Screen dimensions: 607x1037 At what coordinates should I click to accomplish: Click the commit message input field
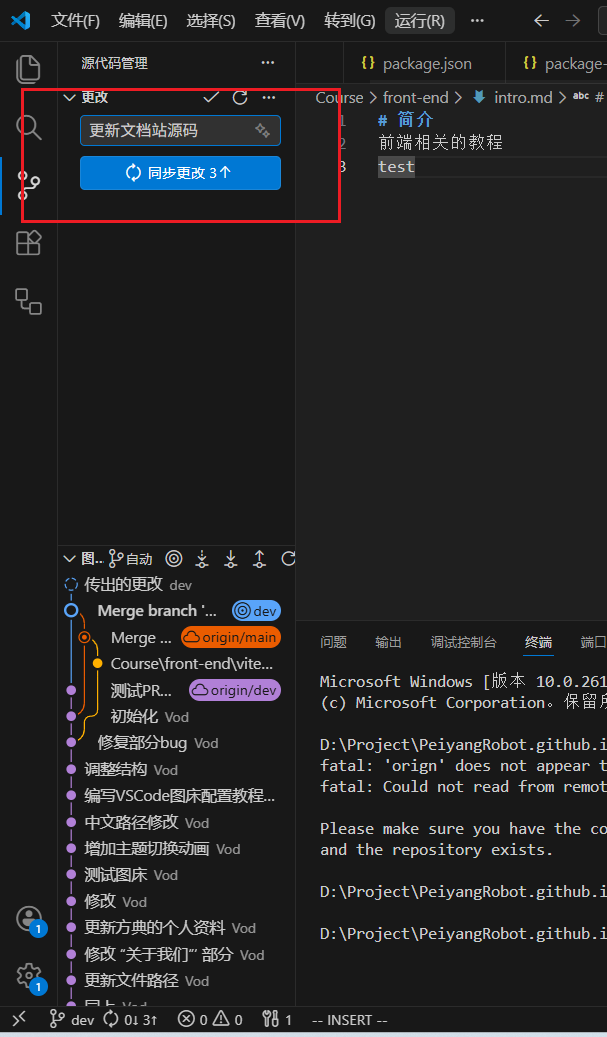coord(181,130)
